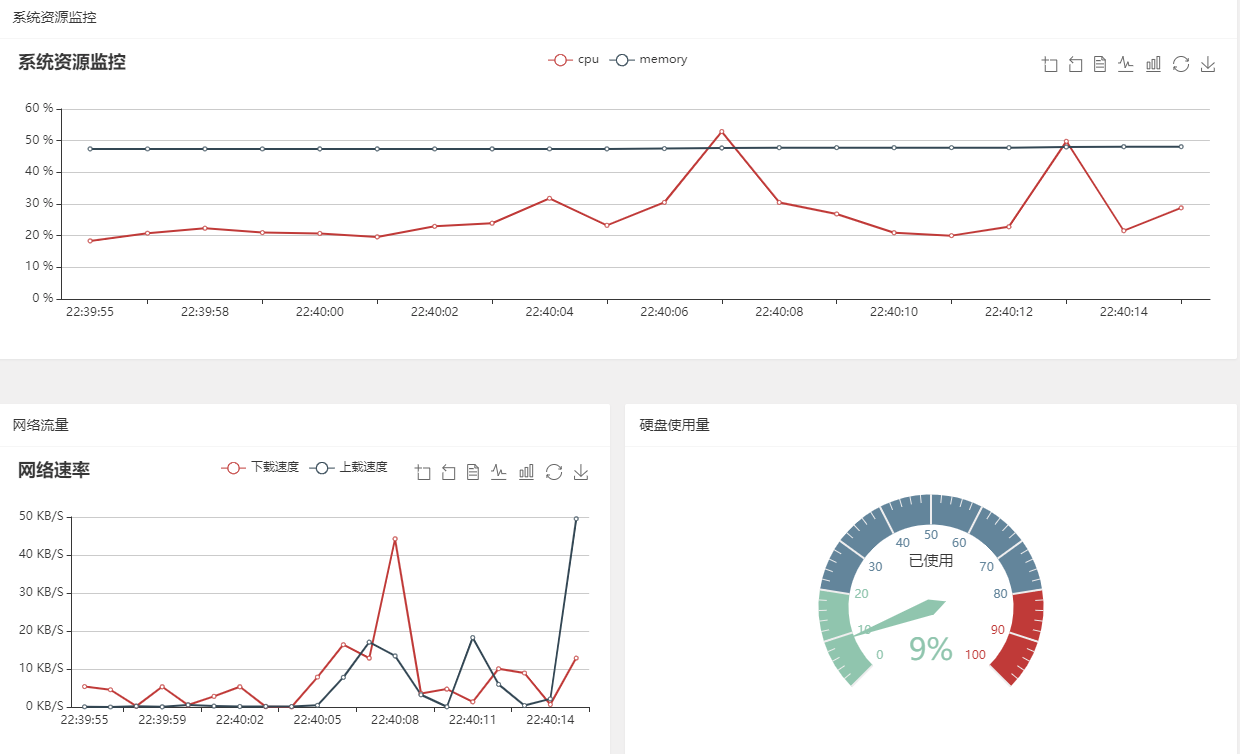Click the 22:40:14 label on 系统资源监控 axis
This screenshot has height=754, width=1240.
tap(1124, 312)
